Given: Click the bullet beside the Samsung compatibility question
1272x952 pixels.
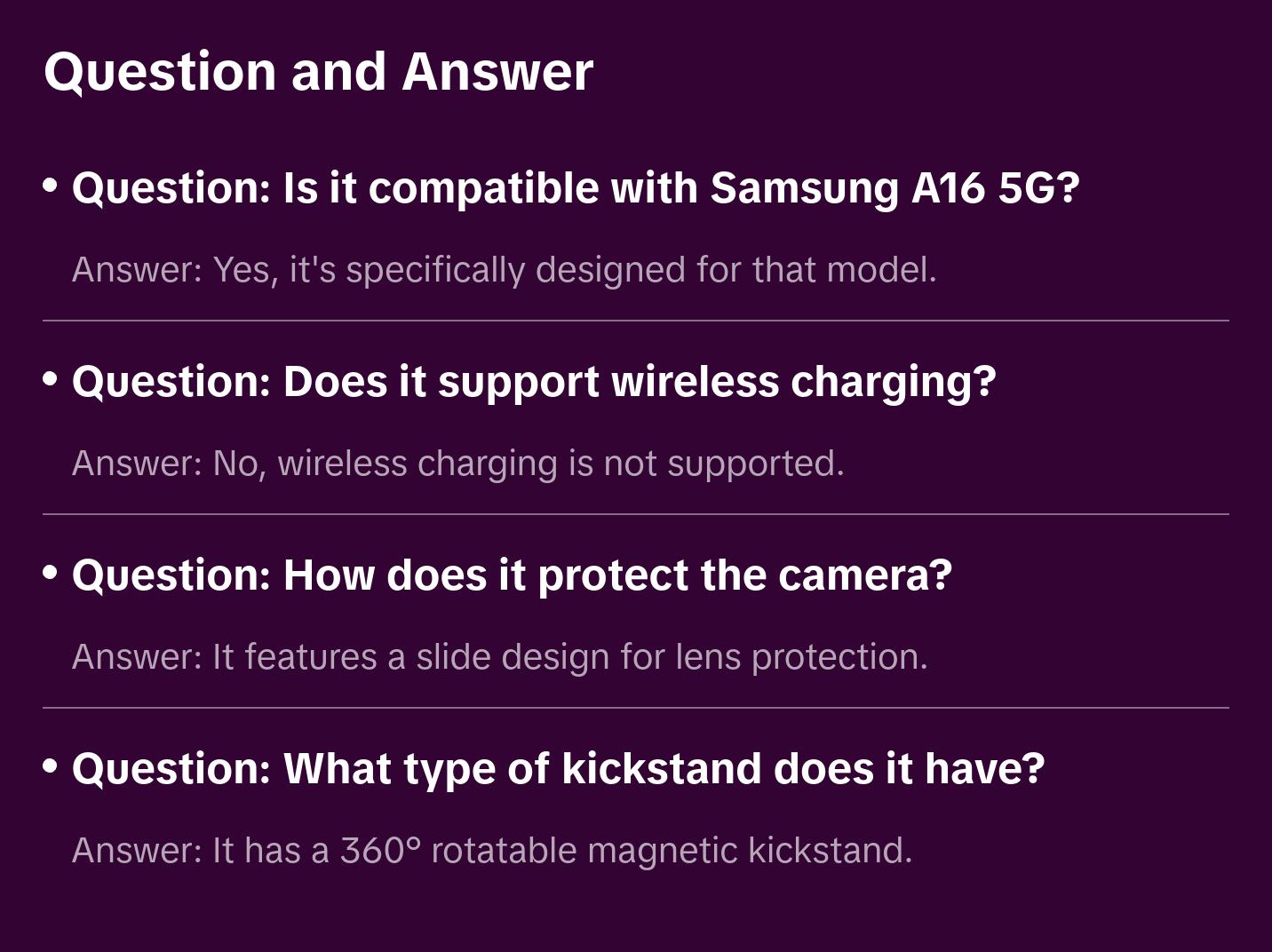Looking at the screenshot, I should (x=51, y=186).
